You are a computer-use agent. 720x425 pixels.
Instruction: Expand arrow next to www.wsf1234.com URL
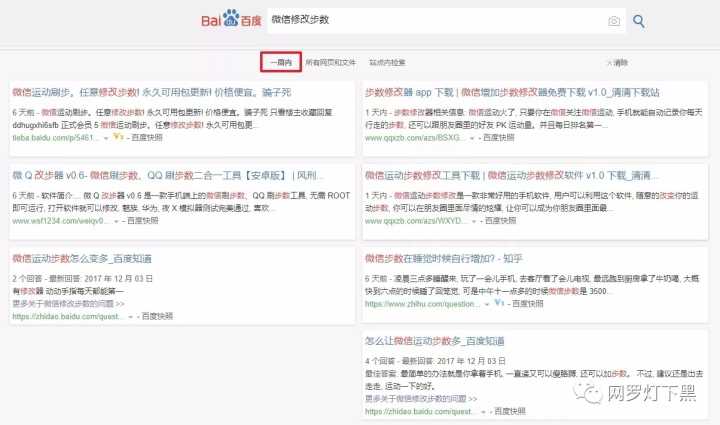click(116, 221)
